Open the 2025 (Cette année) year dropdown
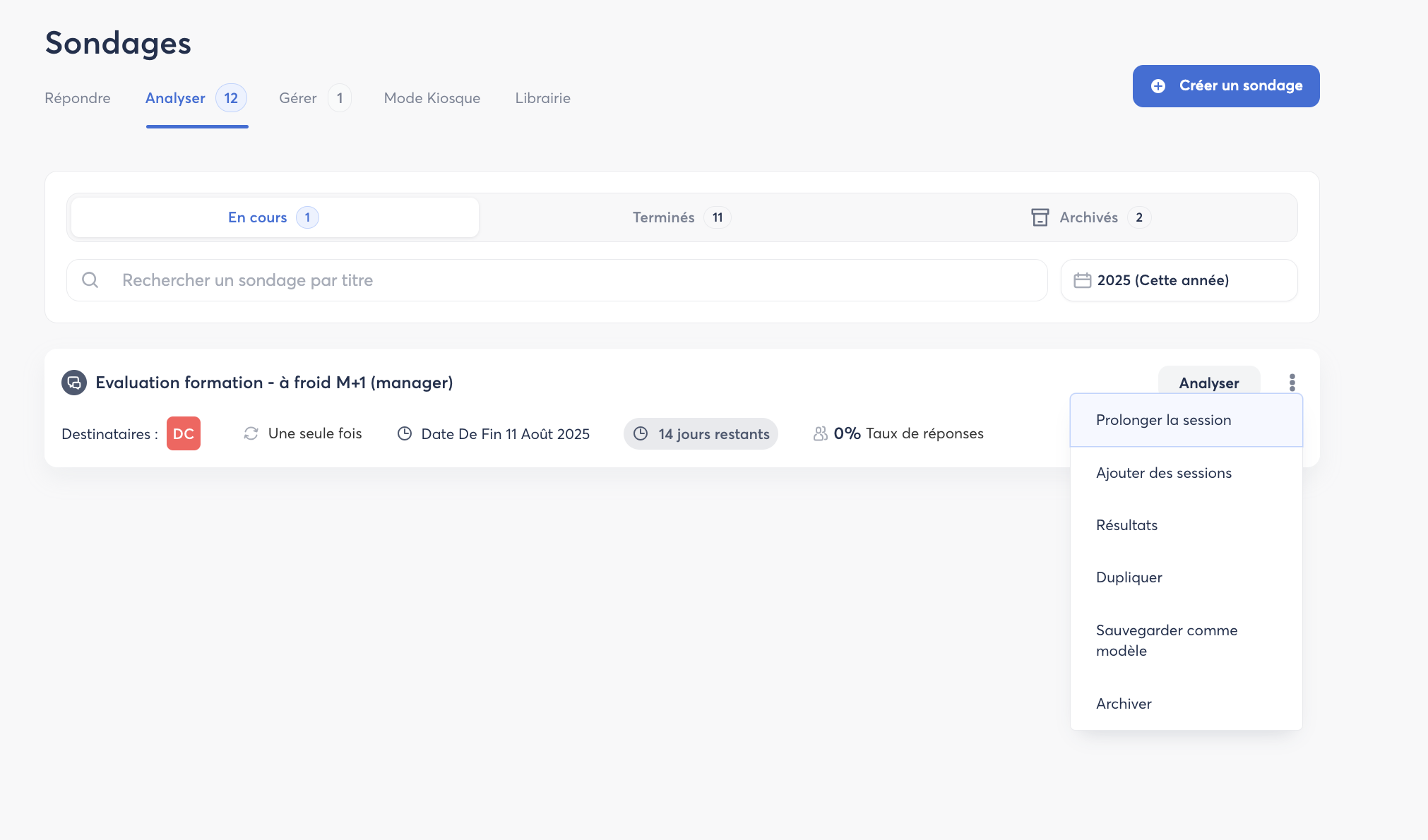Screen dimensions: 1428x840 [1179, 280]
